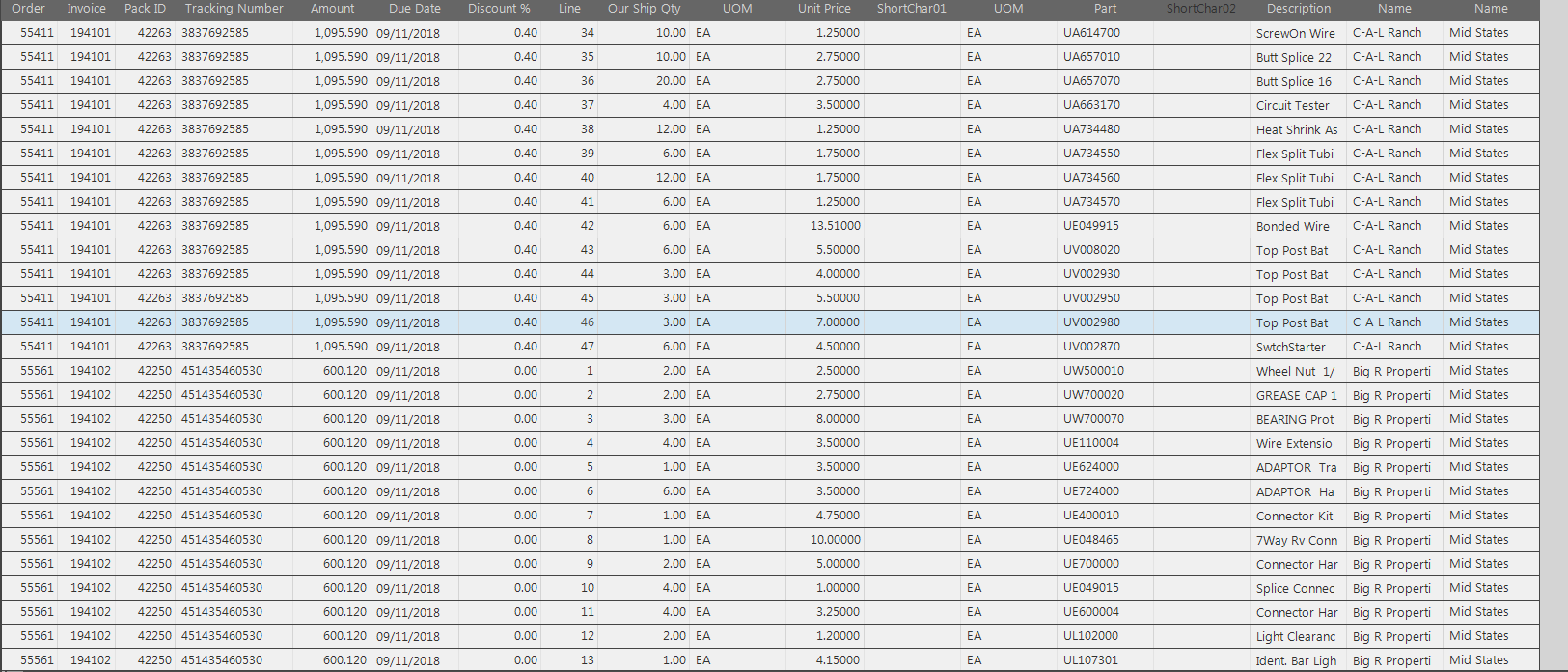Image resolution: width=1568 pixels, height=672 pixels.
Task: Select part cell UW700020
Action: coord(1094,395)
